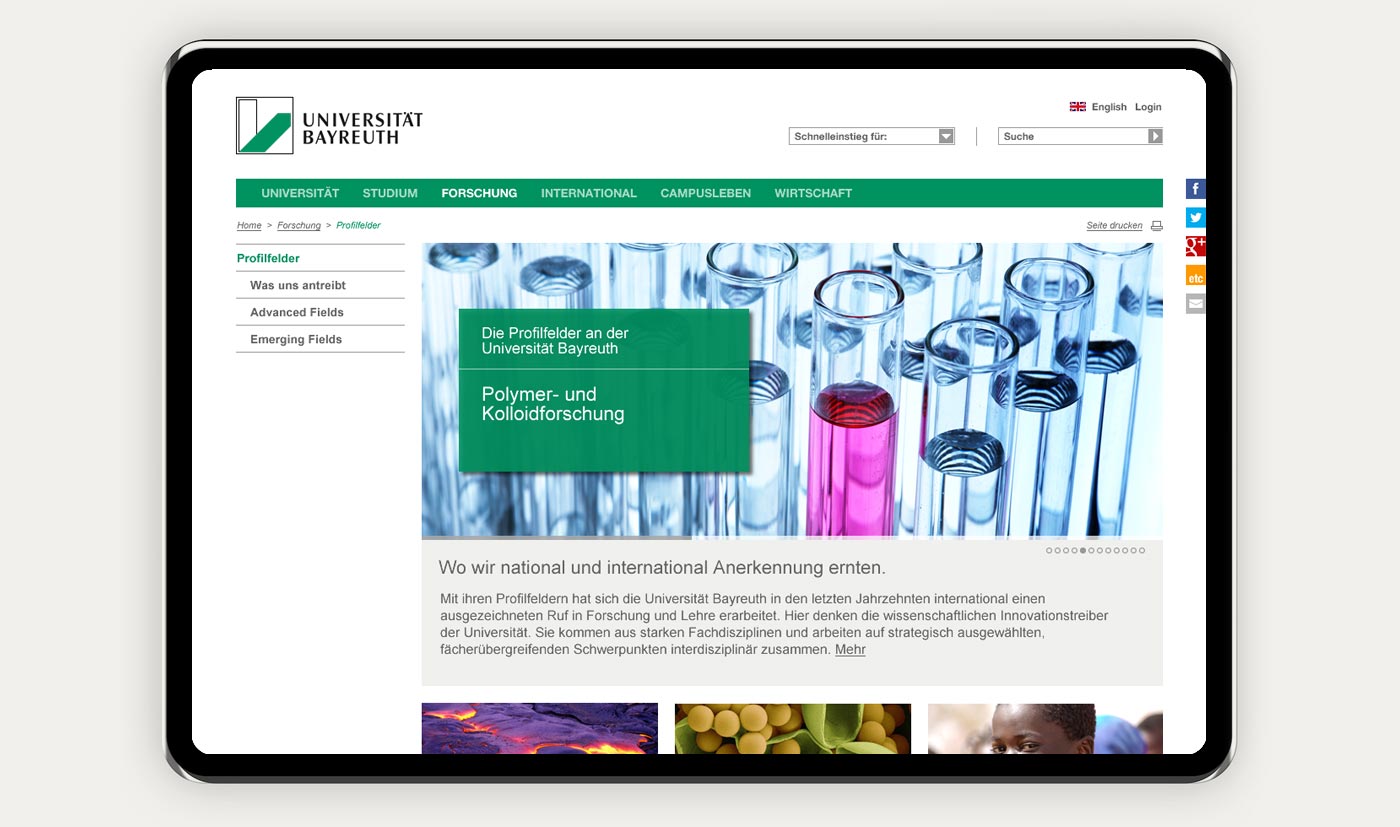Share page via Facebook icon
Viewport: 1400px width, 827px height.
(1196, 189)
